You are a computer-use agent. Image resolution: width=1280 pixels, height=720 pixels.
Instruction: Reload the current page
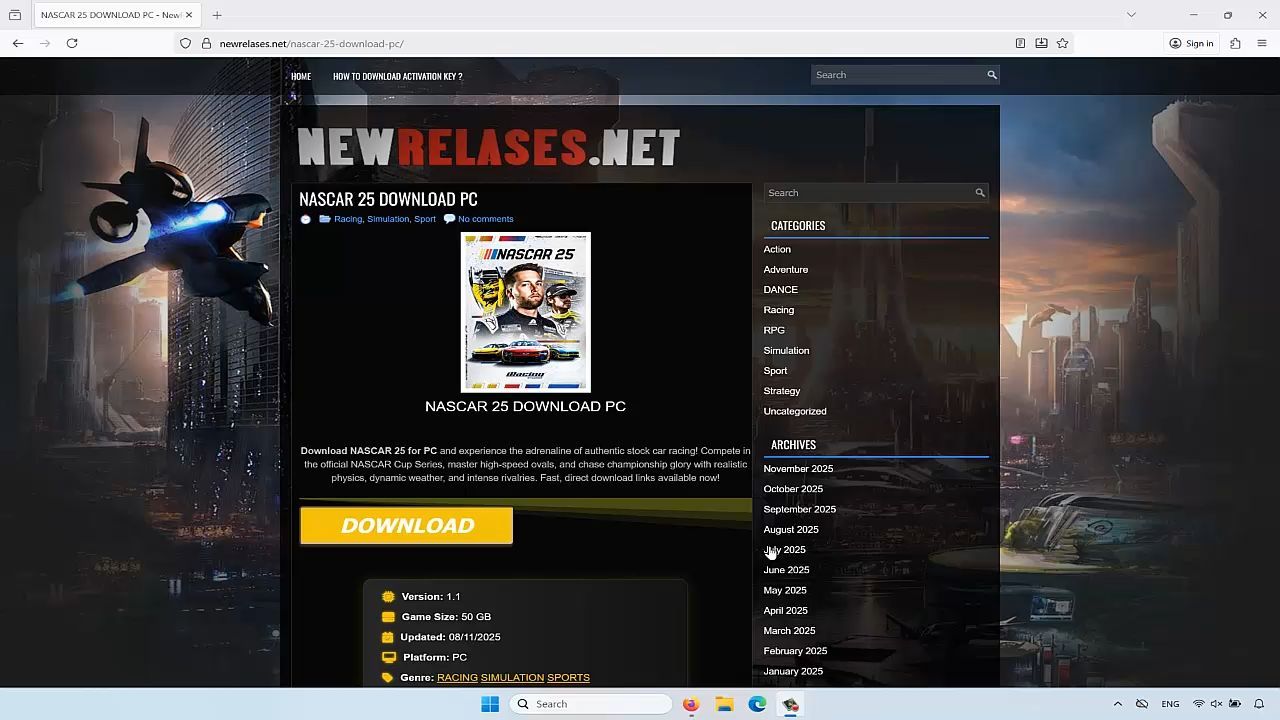point(72,43)
